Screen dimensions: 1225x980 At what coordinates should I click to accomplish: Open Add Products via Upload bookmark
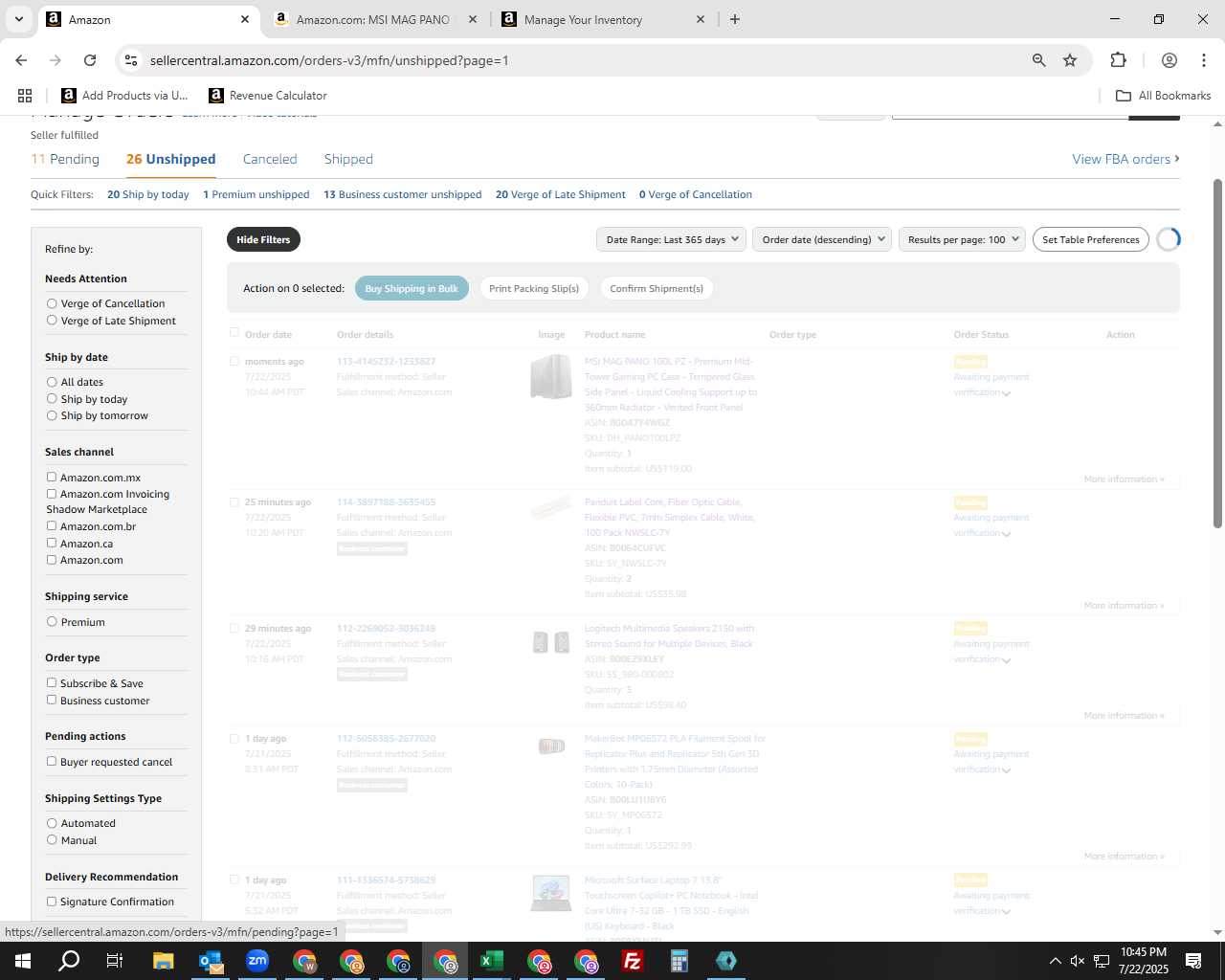[x=124, y=96]
